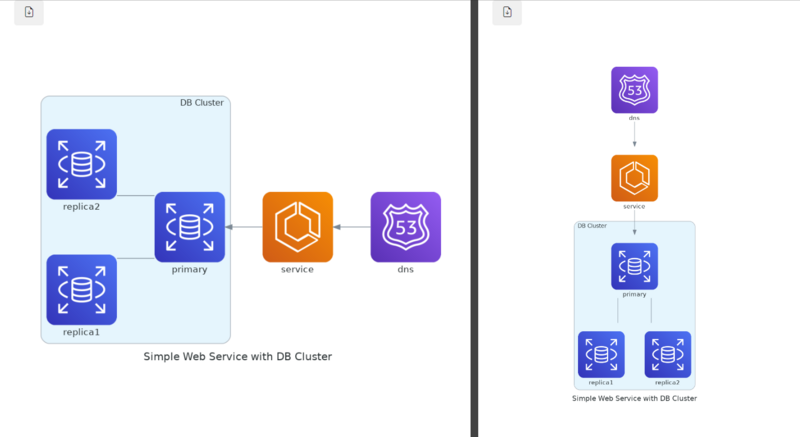The width and height of the screenshot is (800, 437).
Task: Click the DB Cluster label in right diagram
Action: pyautogui.click(x=592, y=226)
